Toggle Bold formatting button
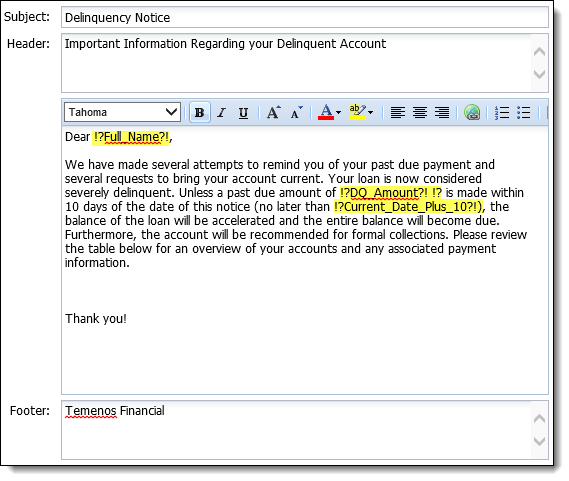The image size is (569, 481). (x=199, y=113)
